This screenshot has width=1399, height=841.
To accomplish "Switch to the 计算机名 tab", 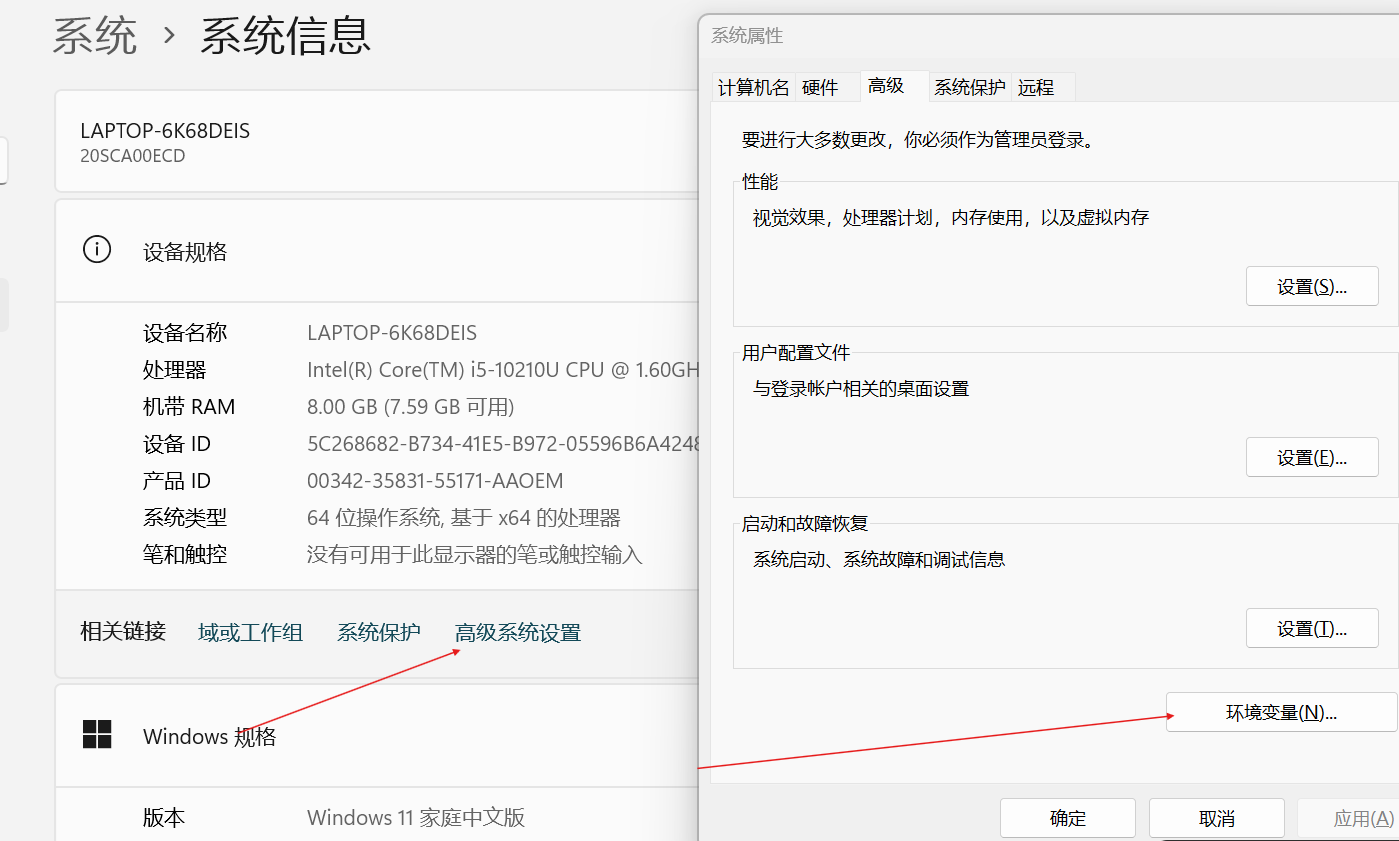I will pyautogui.click(x=753, y=88).
